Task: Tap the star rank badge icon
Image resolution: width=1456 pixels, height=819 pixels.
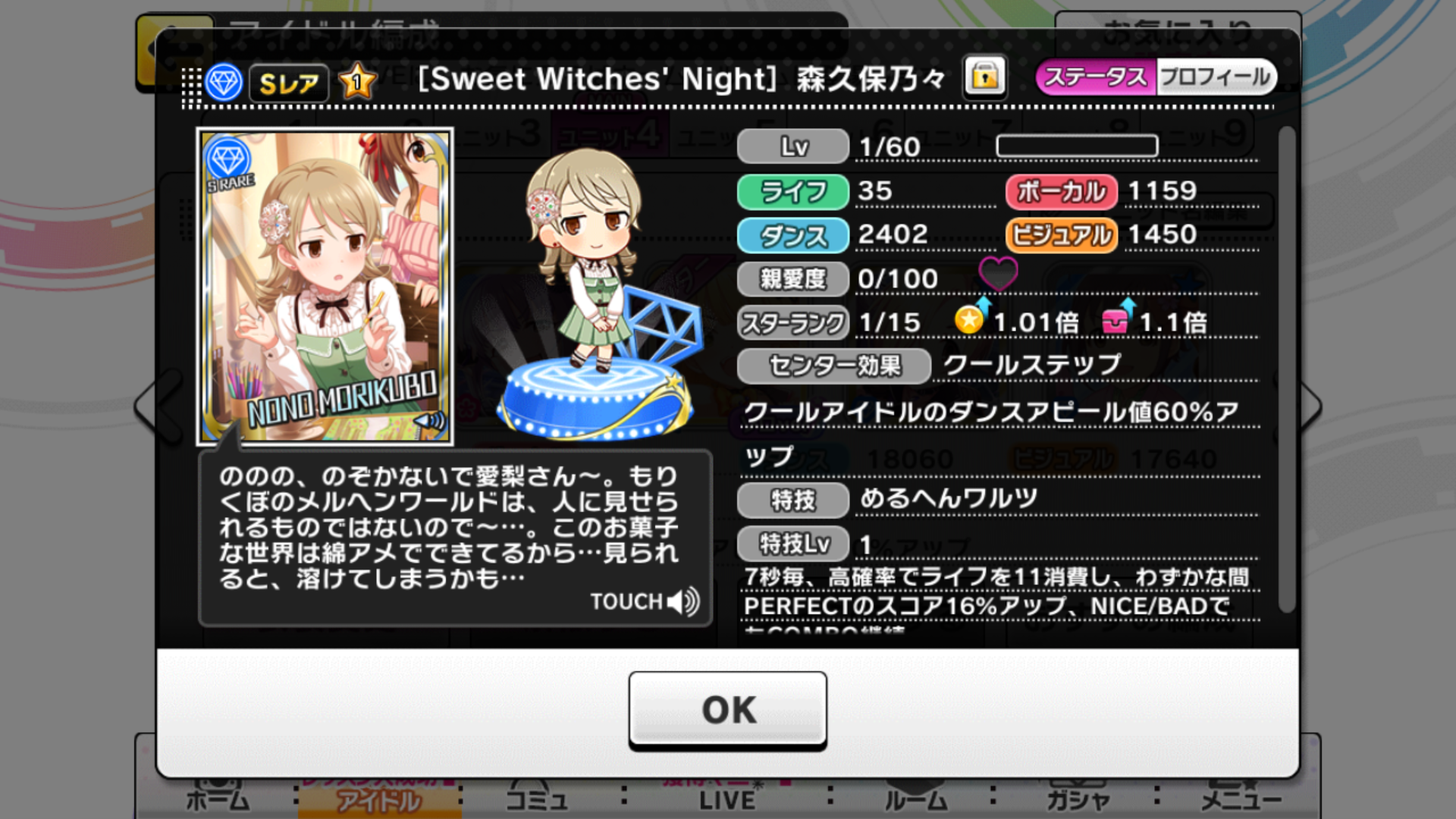Action: coord(357,81)
